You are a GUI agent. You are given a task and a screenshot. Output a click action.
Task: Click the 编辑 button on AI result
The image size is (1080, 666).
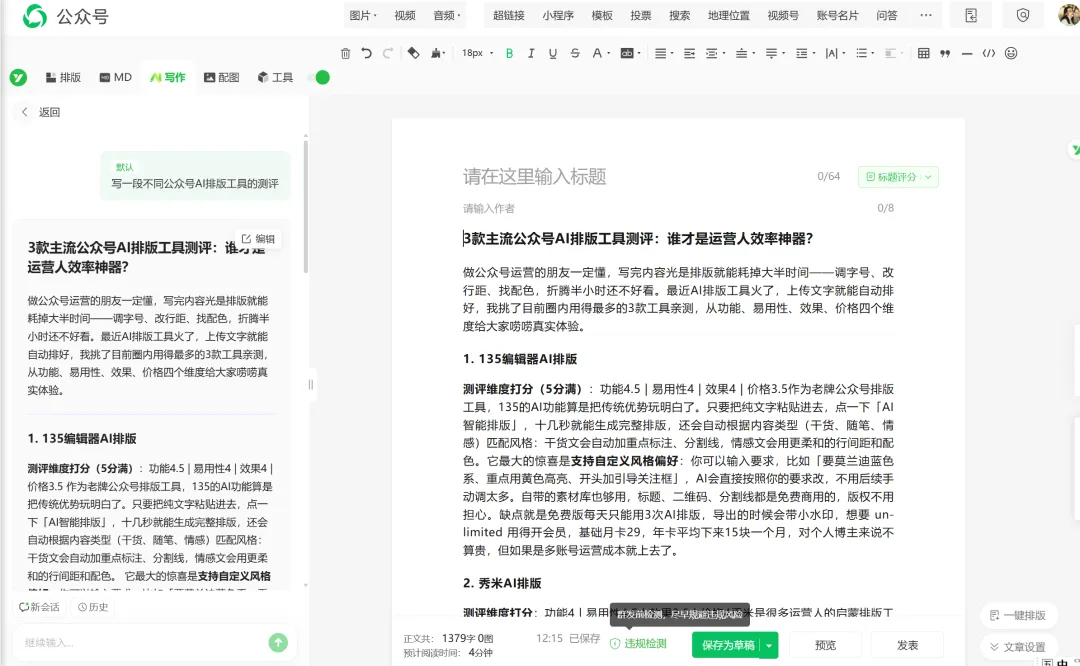coord(258,239)
